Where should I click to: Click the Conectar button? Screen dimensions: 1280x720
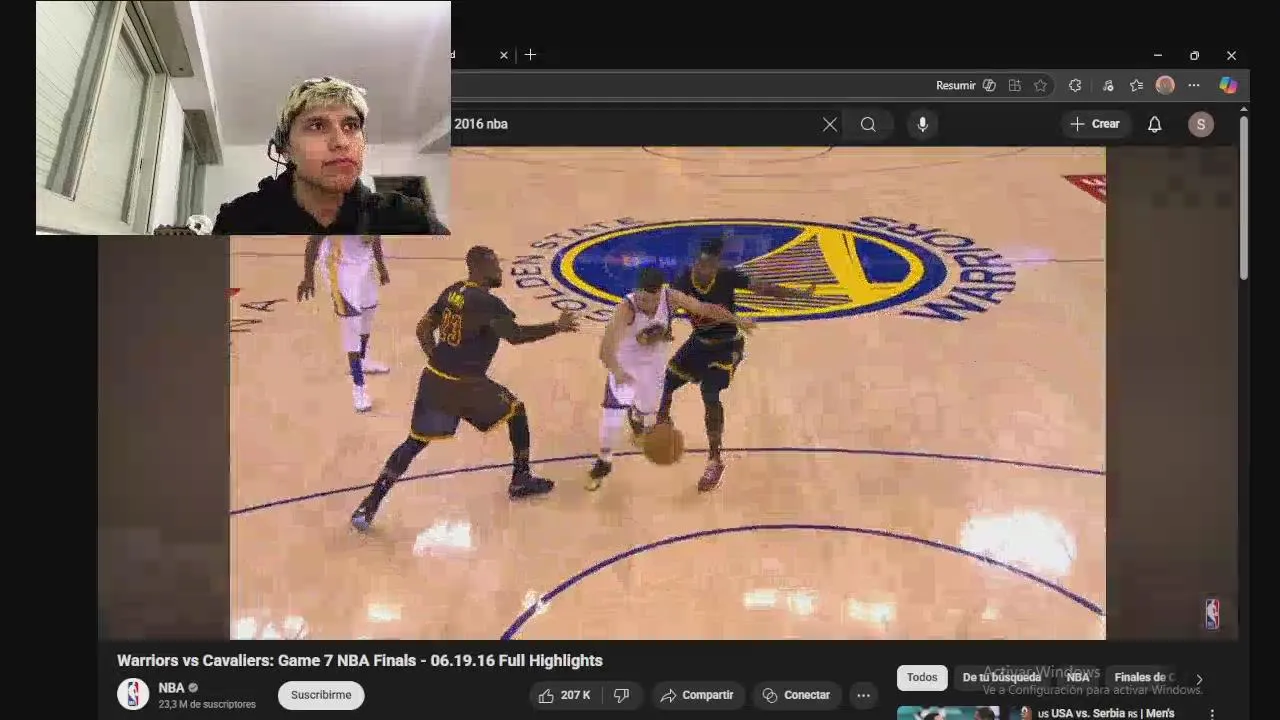(796, 695)
